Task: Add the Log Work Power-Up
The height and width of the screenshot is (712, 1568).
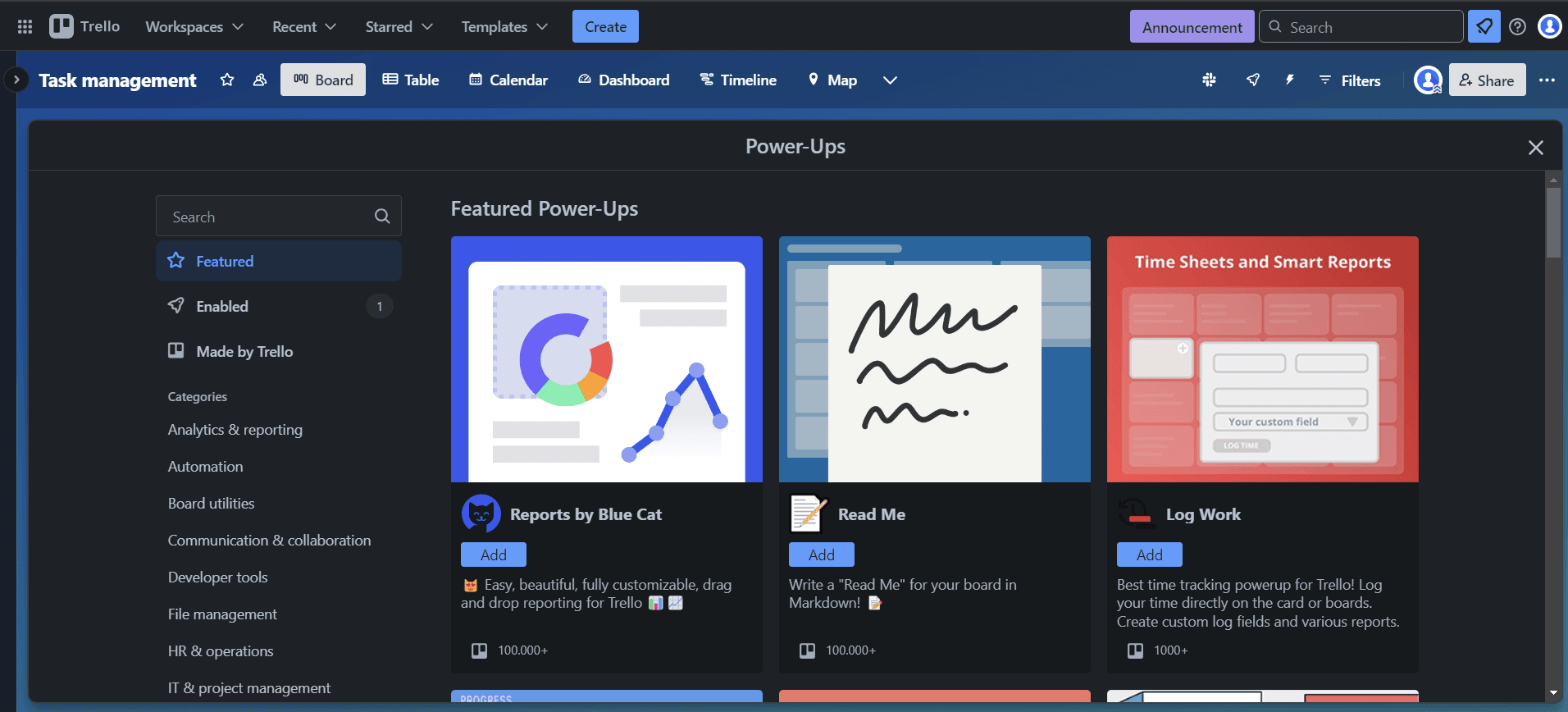Action: [1149, 555]
